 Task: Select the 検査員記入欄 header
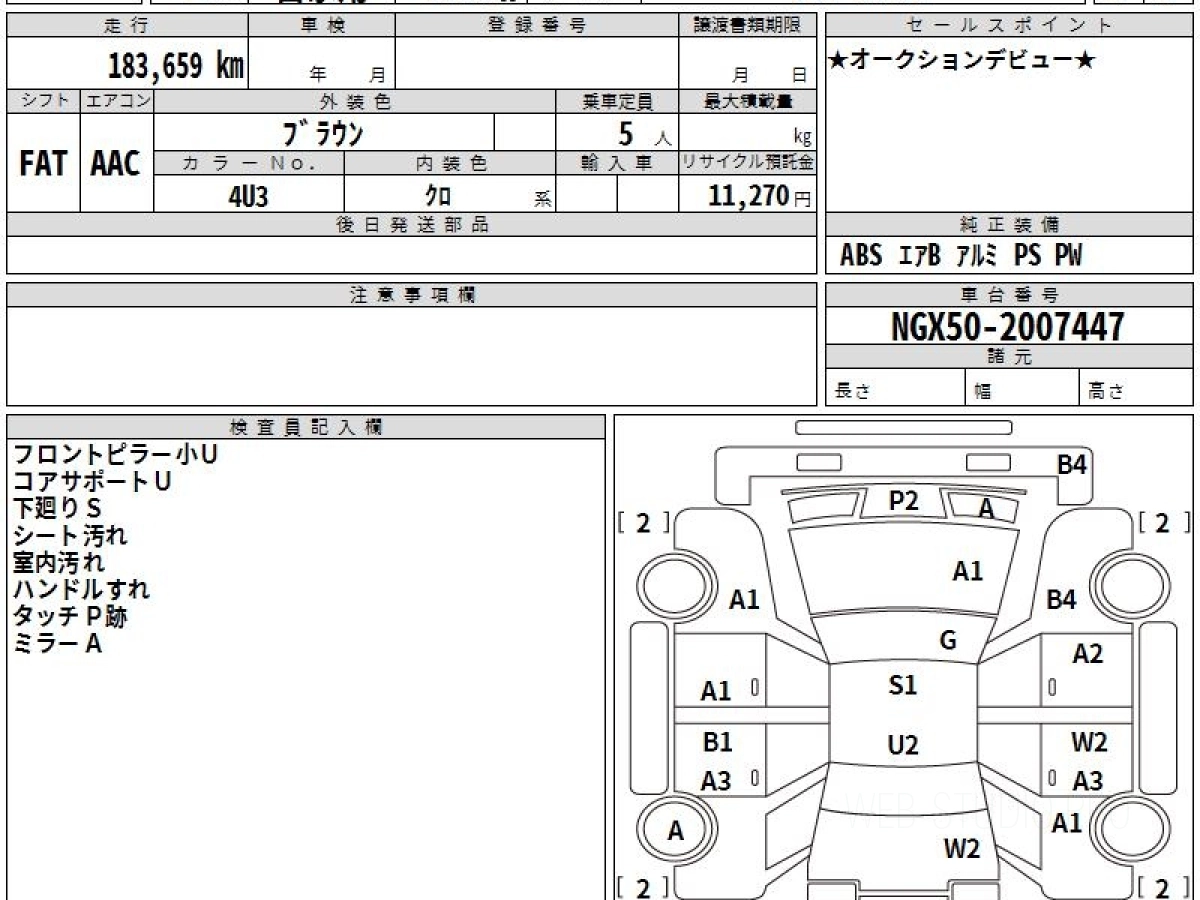pos(306,427)
